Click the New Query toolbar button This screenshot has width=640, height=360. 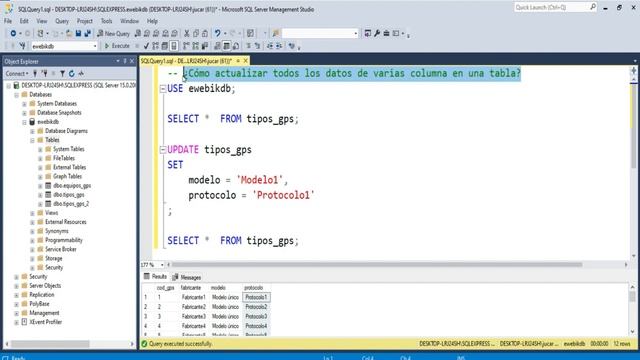(113, 33)
